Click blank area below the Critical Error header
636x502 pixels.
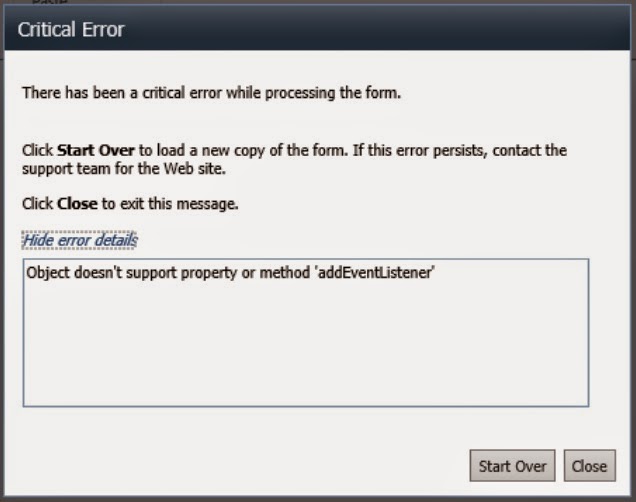(318, 65)
